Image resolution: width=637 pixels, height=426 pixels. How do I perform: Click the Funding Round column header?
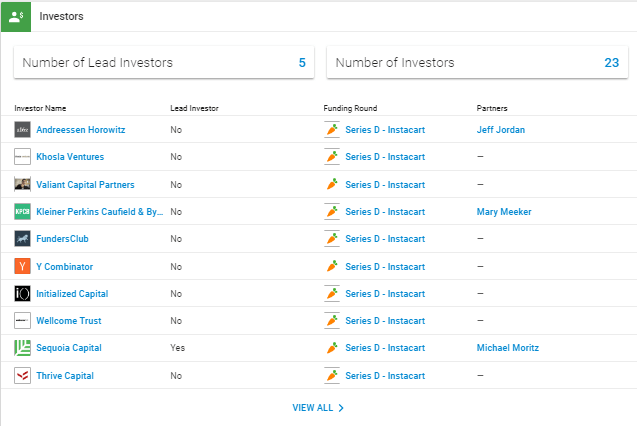[350, 108]
